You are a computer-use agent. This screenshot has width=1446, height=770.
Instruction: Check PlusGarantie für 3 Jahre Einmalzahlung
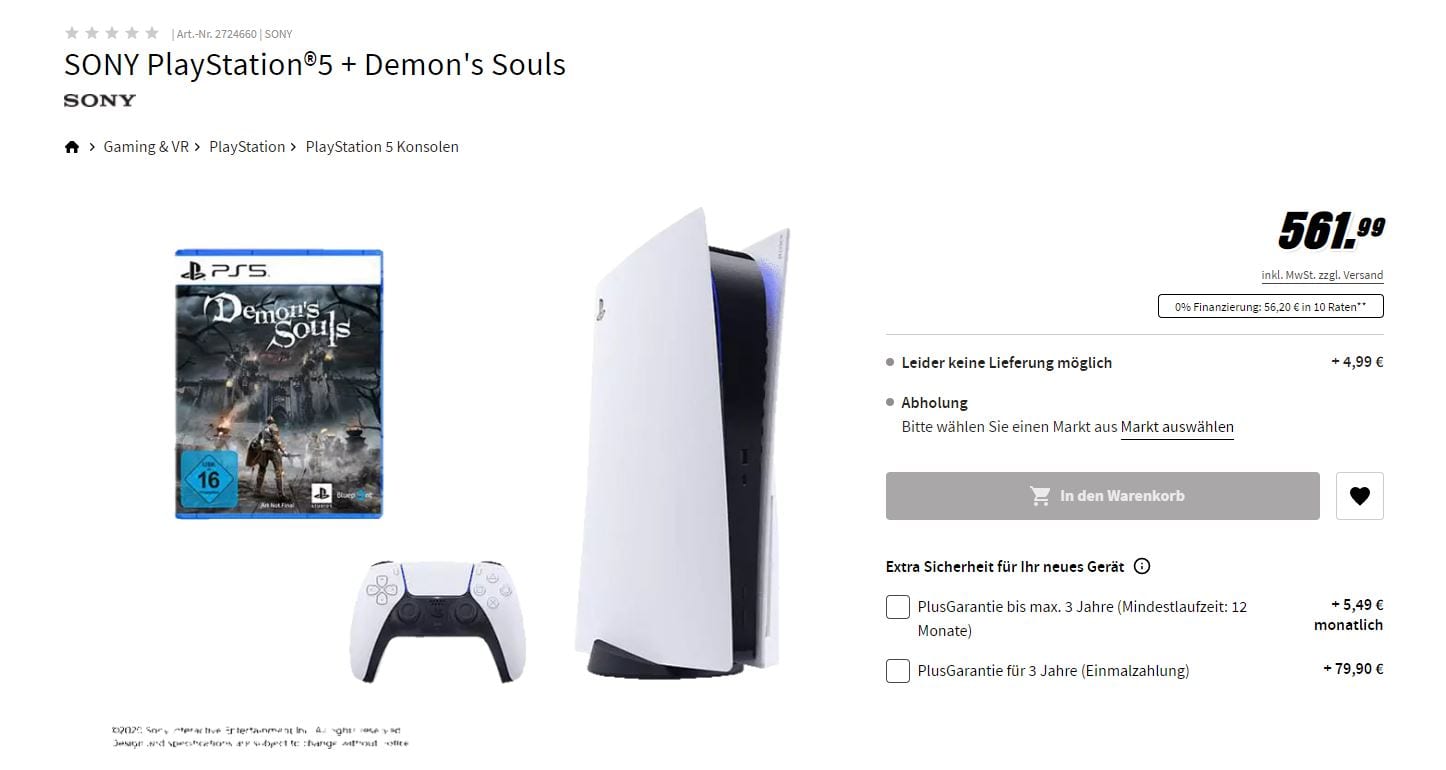coord(898,671)
